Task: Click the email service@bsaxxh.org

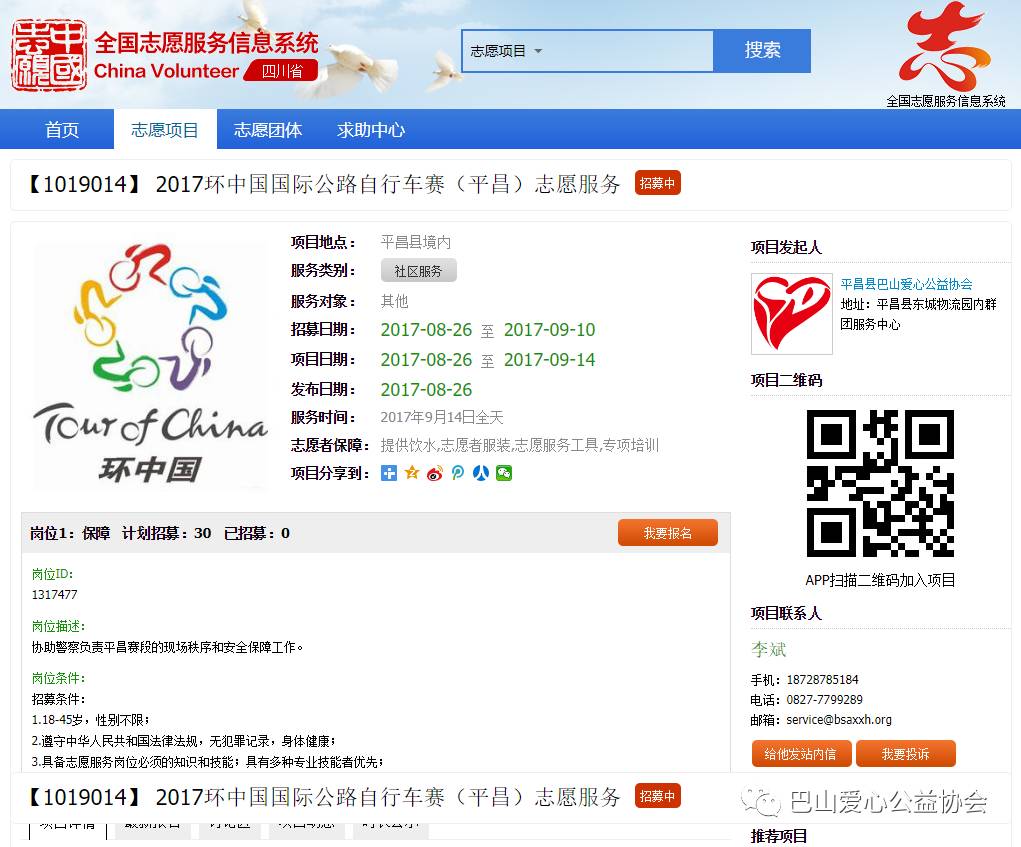Action: click(839, 719)
